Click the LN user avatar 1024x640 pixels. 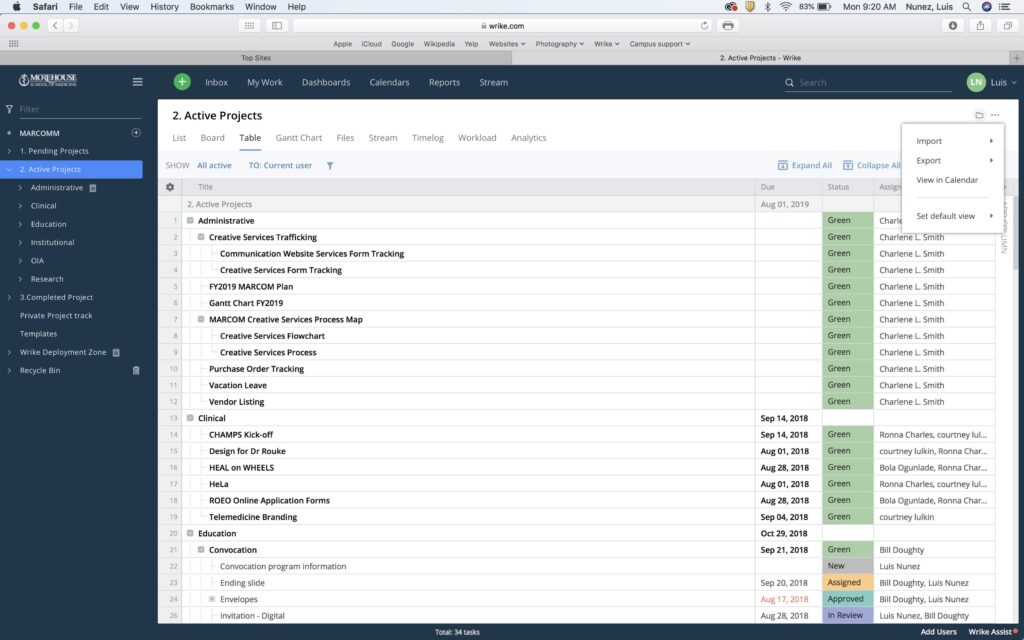pyautogui.click(x=976, y=82)
